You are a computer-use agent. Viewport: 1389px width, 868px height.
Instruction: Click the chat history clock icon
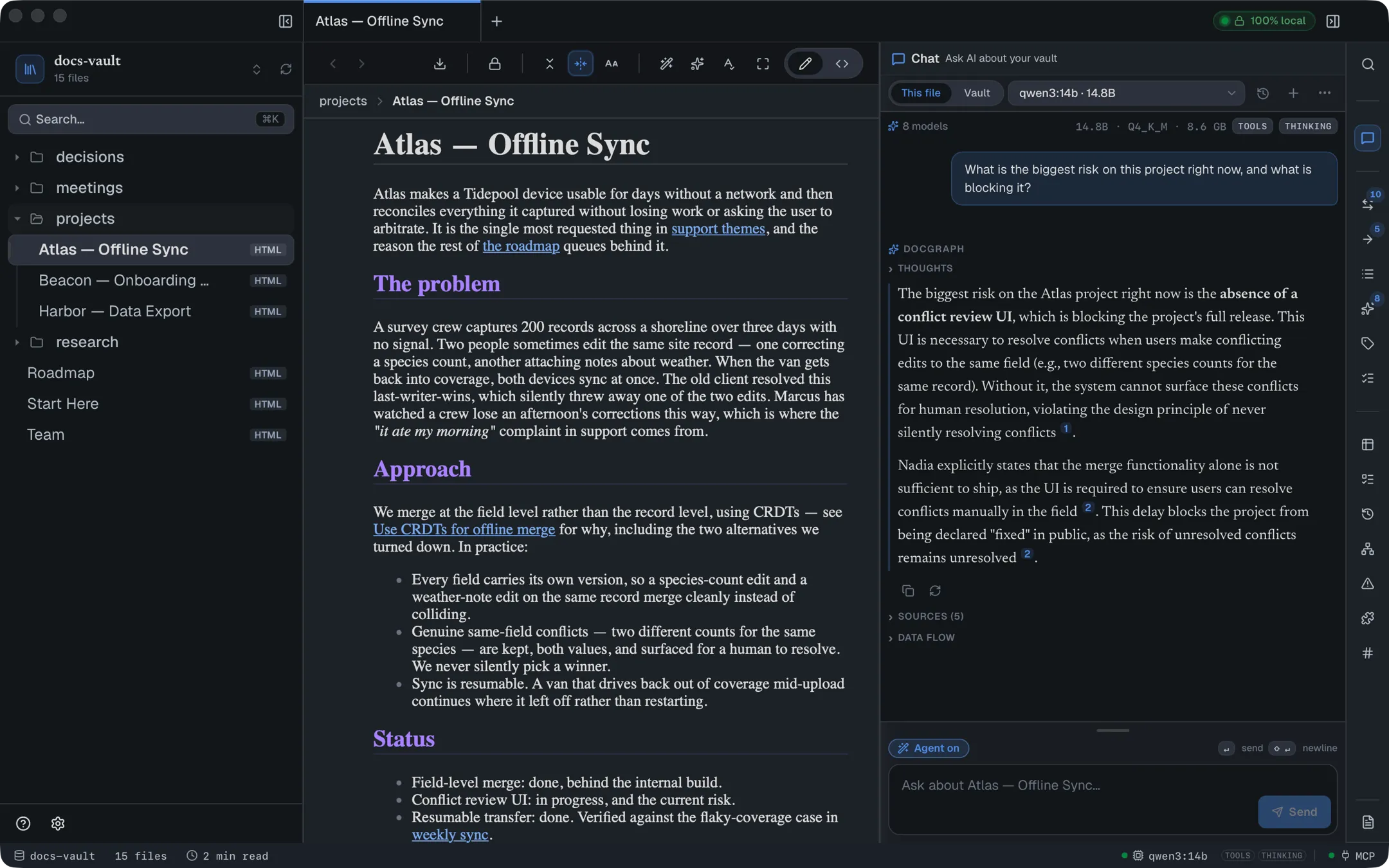point(1263,93)
